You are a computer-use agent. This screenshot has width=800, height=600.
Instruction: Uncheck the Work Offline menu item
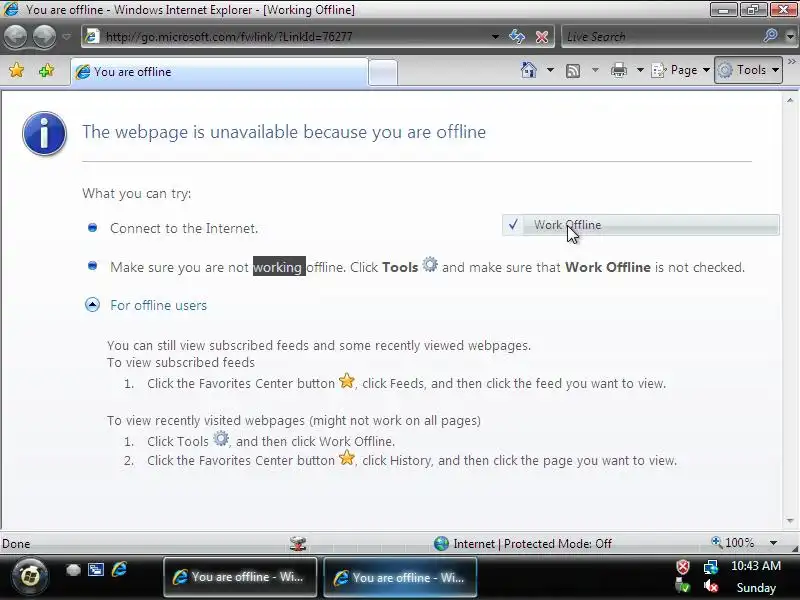pyautogui.click(x=640, y=225)
